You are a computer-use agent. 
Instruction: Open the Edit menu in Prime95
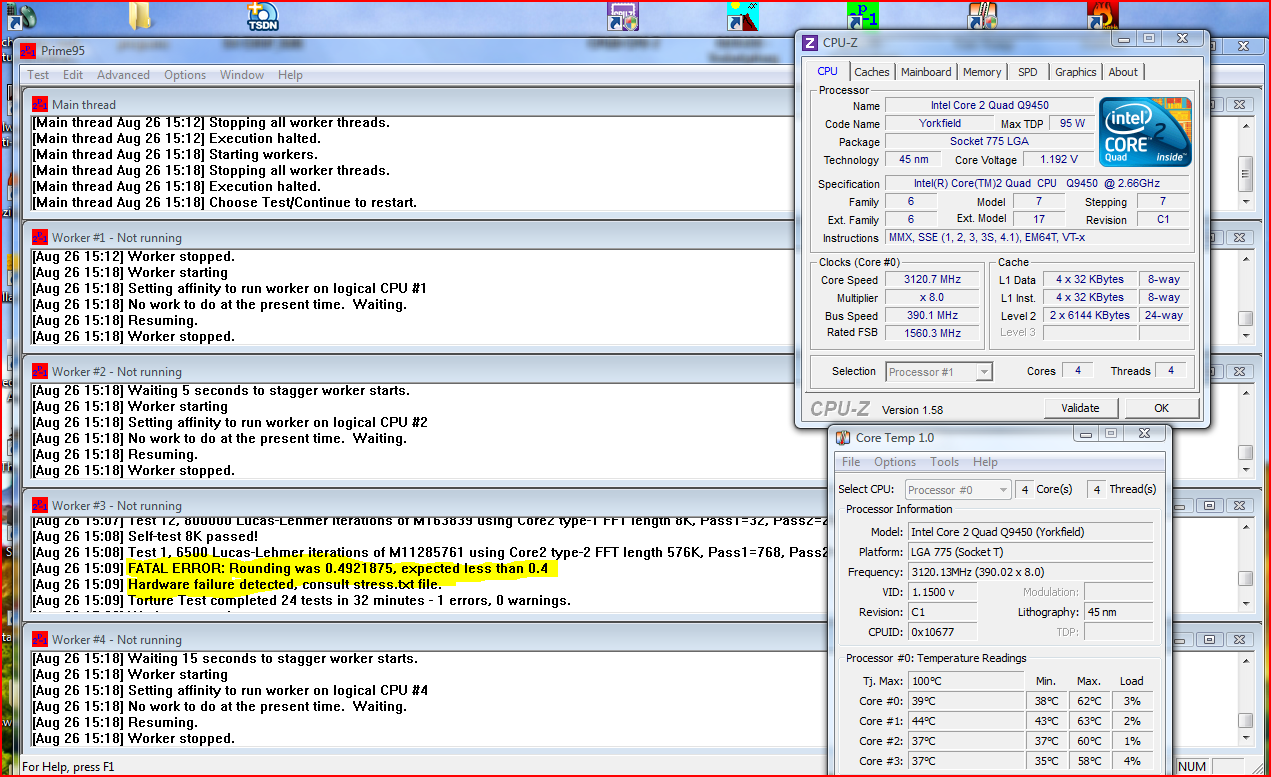tap(73, 75)
